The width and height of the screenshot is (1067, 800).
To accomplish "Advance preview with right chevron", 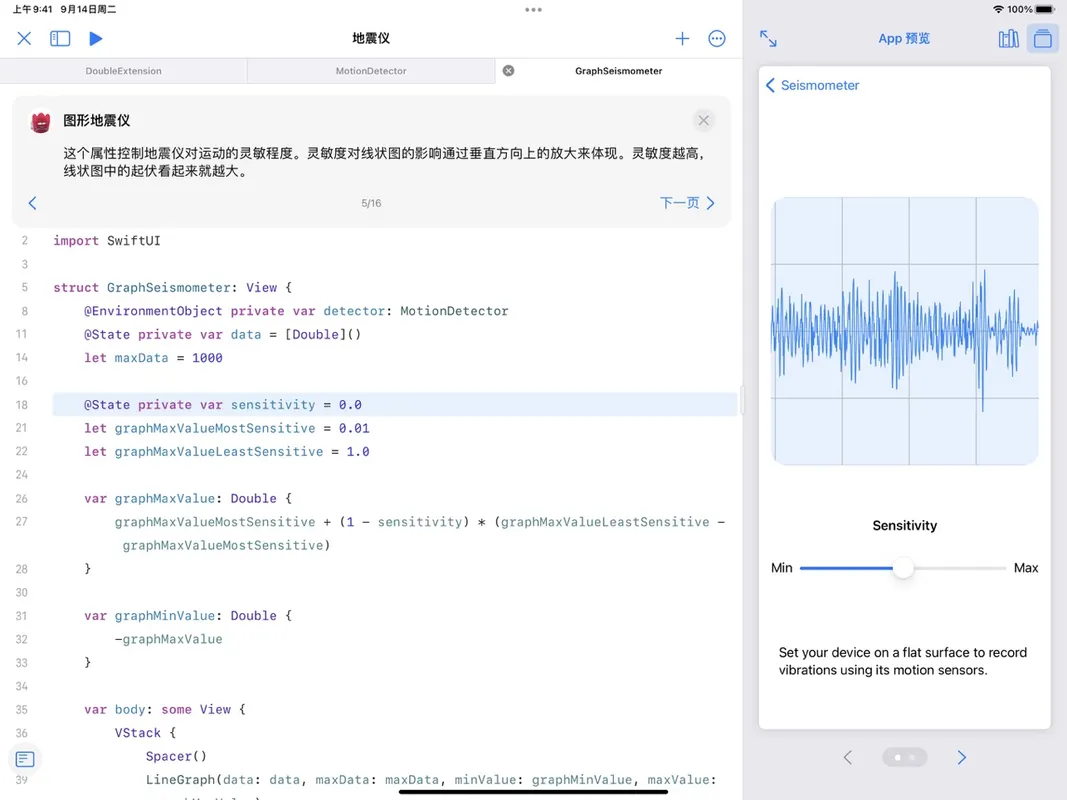I will pyautogui.click(x=961, y=758).
